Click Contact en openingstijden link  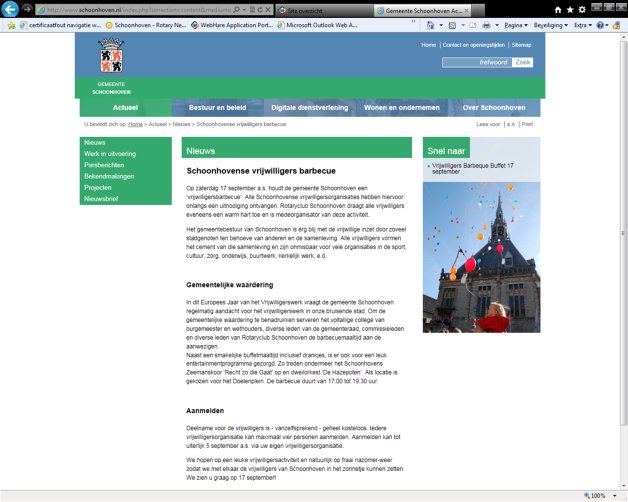pyautogui.click(x=474, y=45)
